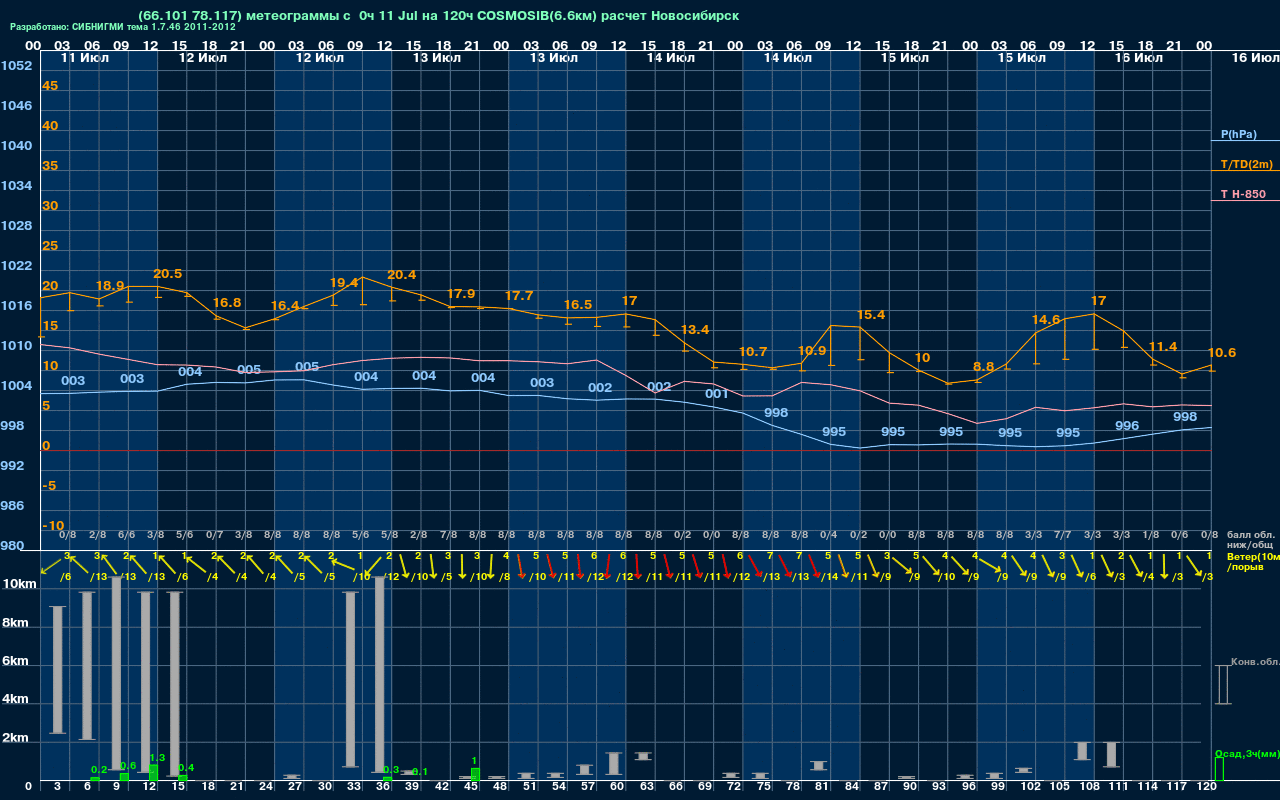
Task: Click the forecast hour 60 on bottom axis
Action: pyautogui.click(x=617, y=788)
